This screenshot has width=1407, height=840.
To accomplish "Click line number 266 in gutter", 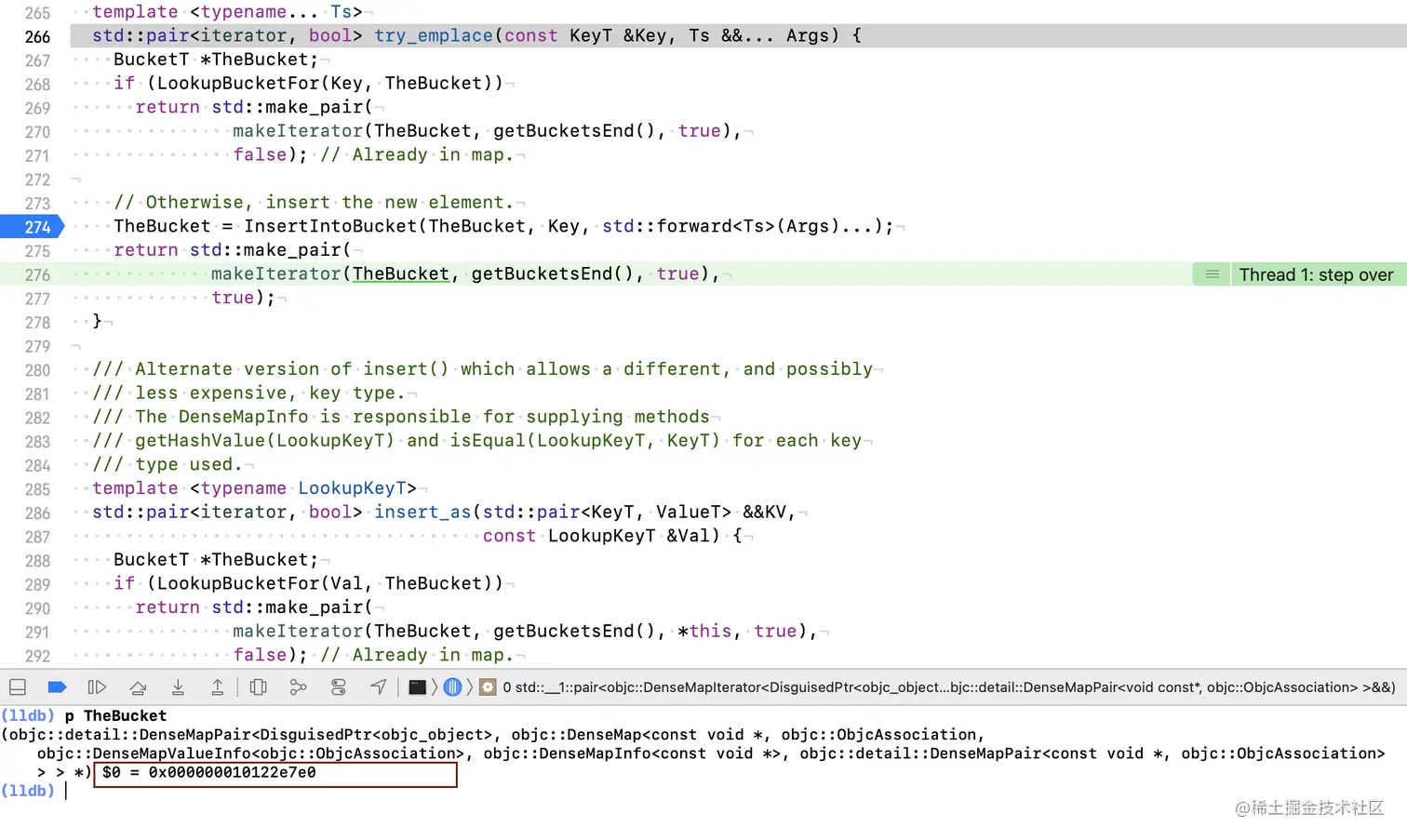I will pyautogui.click(x=37, y=36).
